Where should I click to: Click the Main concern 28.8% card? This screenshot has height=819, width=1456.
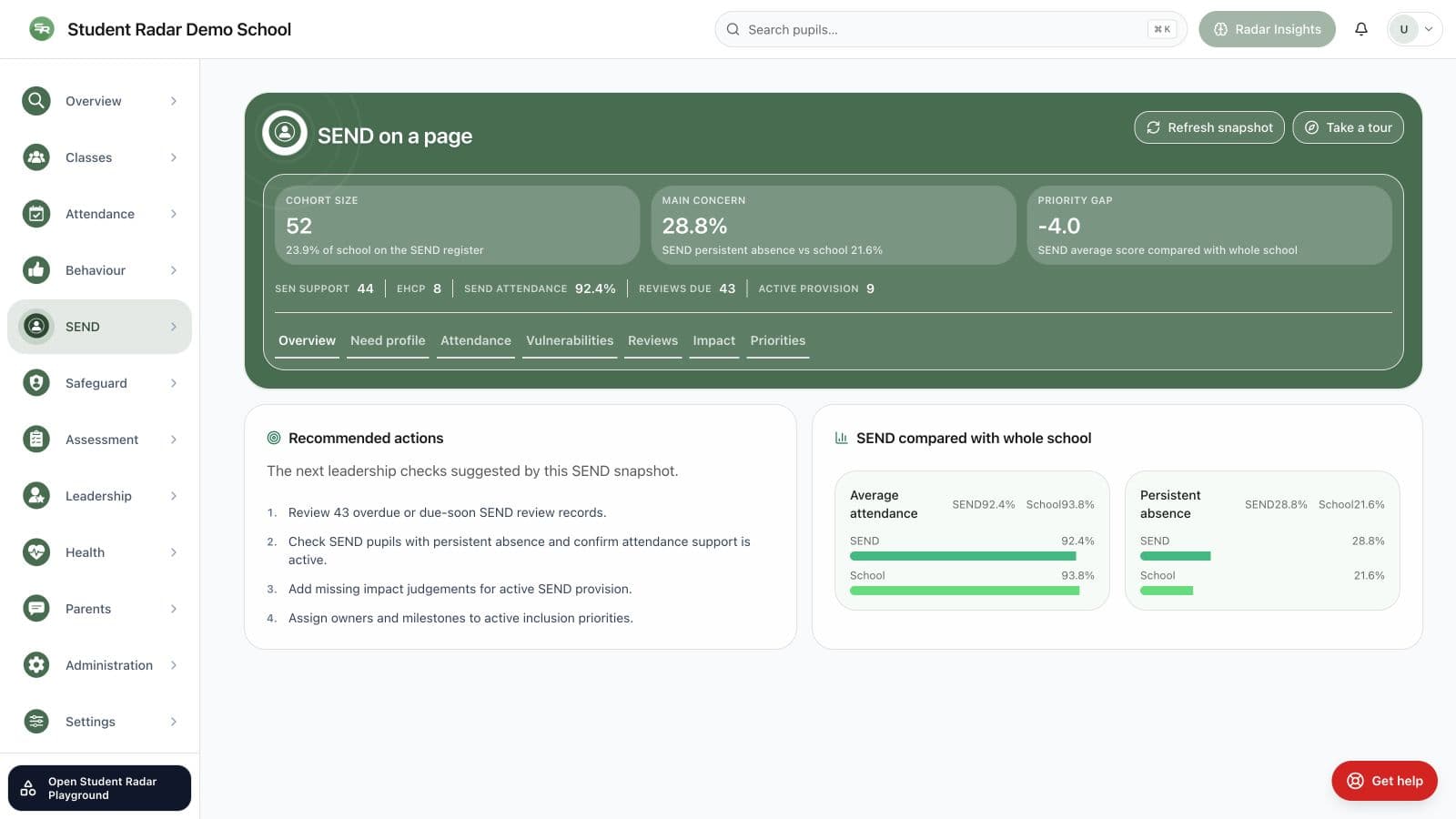click(834, 225)
